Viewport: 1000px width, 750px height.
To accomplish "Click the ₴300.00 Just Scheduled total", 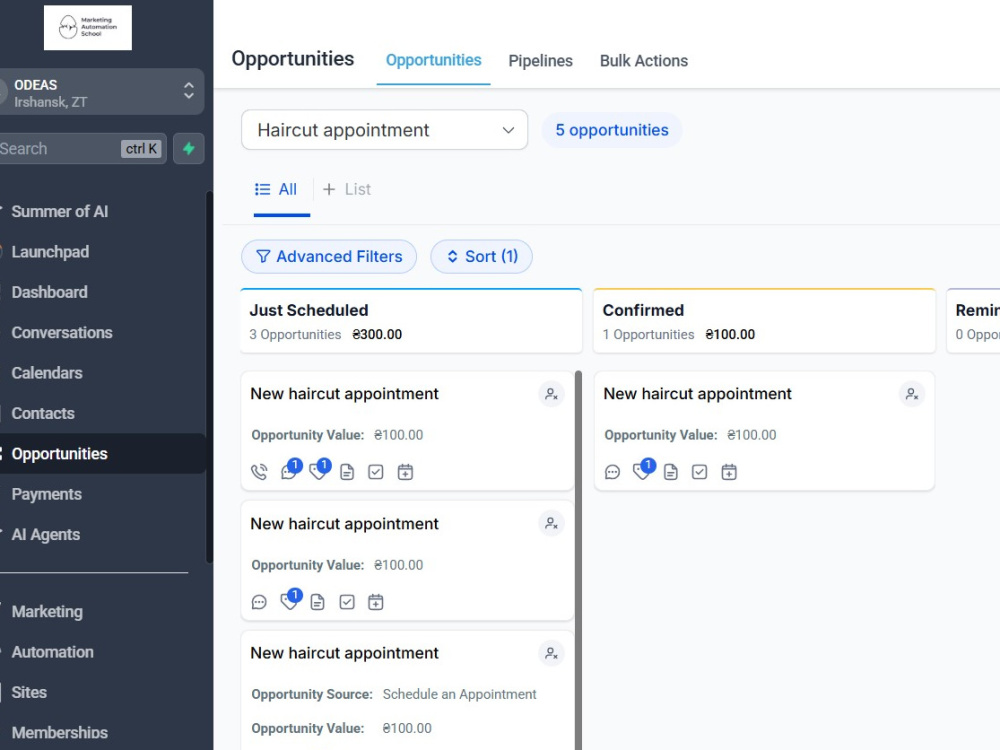I will click(x=377, y=335).
